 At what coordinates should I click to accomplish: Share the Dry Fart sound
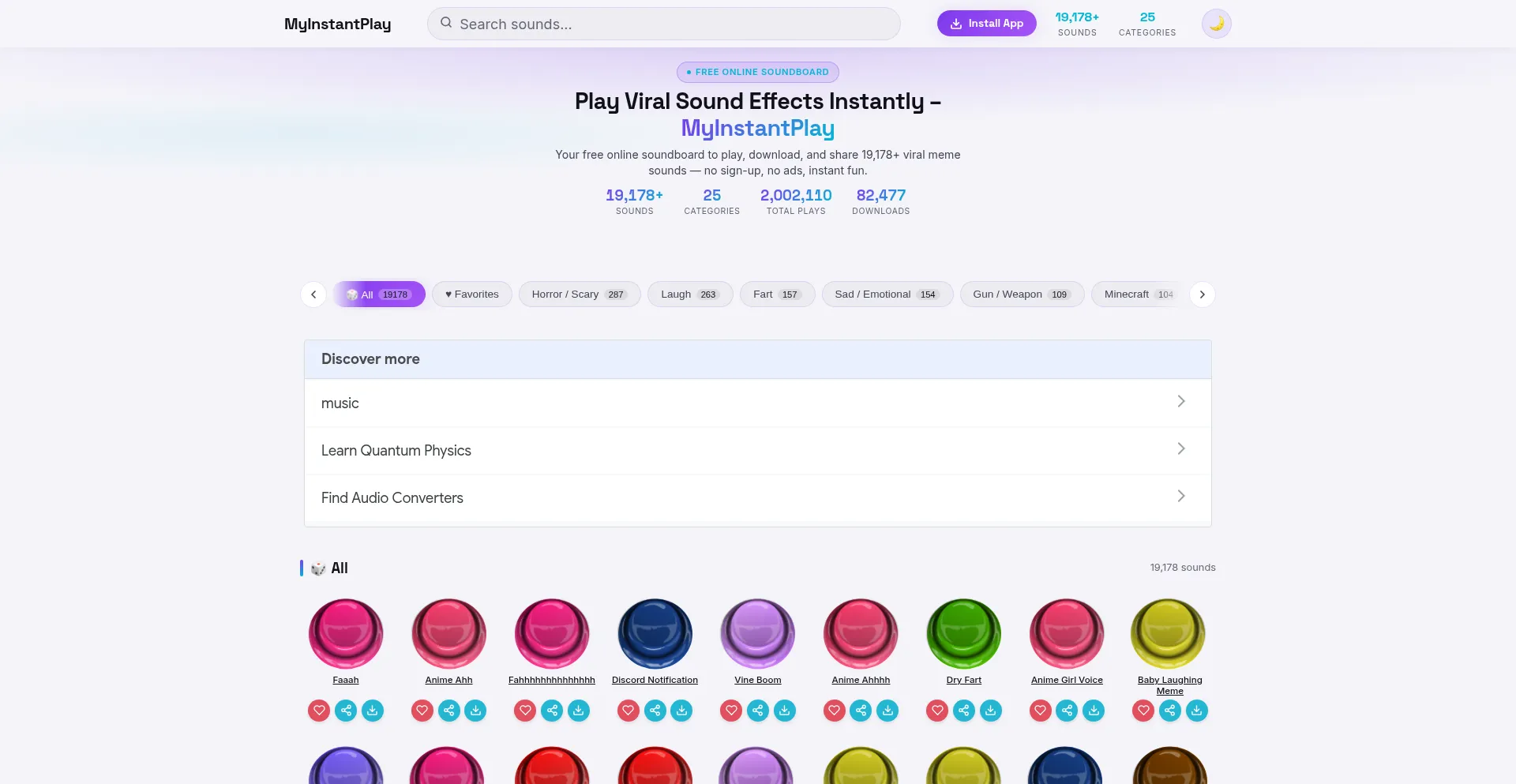(x=964, y=711)
